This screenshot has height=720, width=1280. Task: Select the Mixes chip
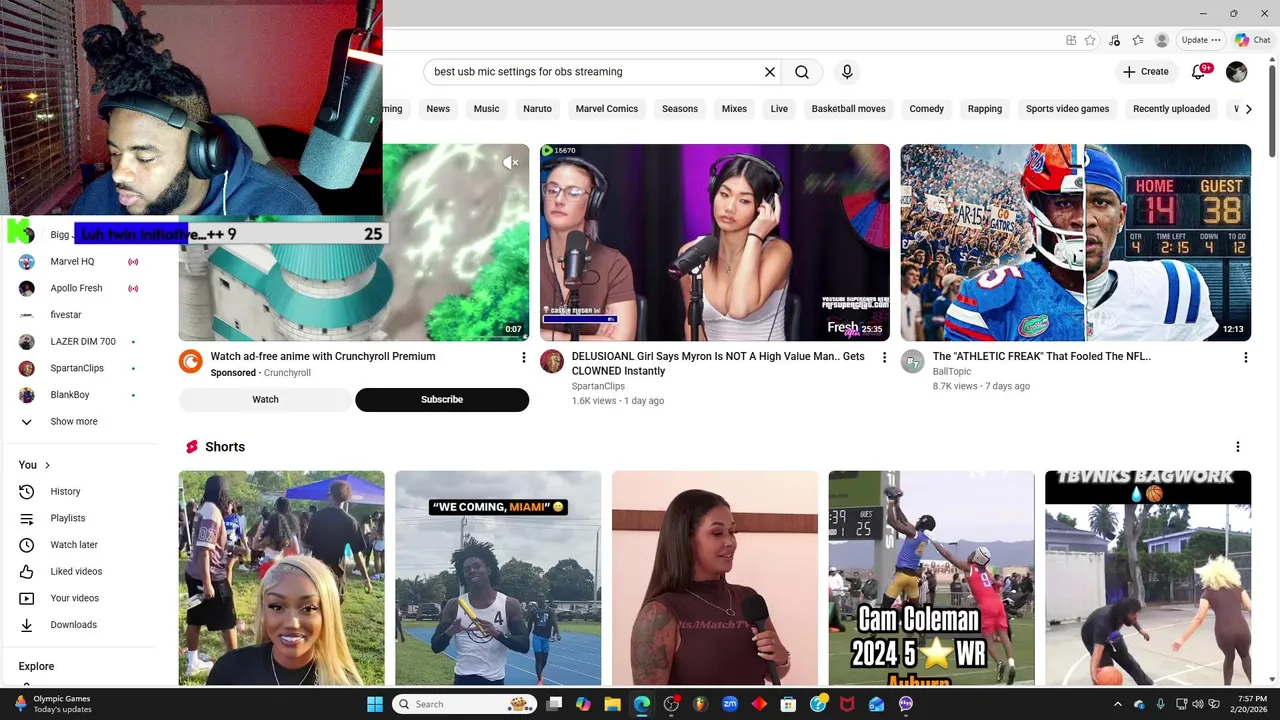pyautogui.click(x=734, y=109)
